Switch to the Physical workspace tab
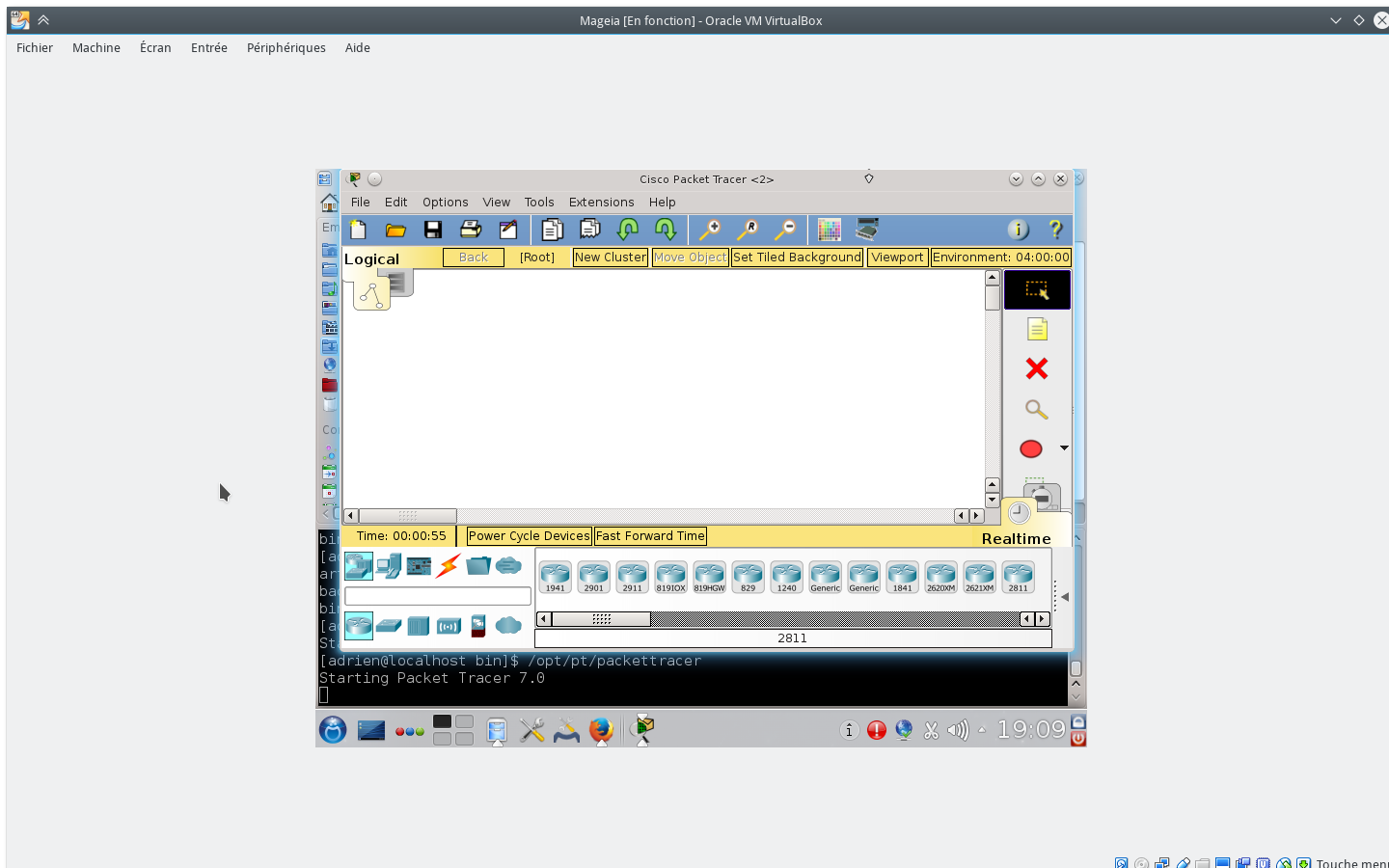The width and height of the screenshot is (1389, 868). pyautogui.click(x=396, y=283)
